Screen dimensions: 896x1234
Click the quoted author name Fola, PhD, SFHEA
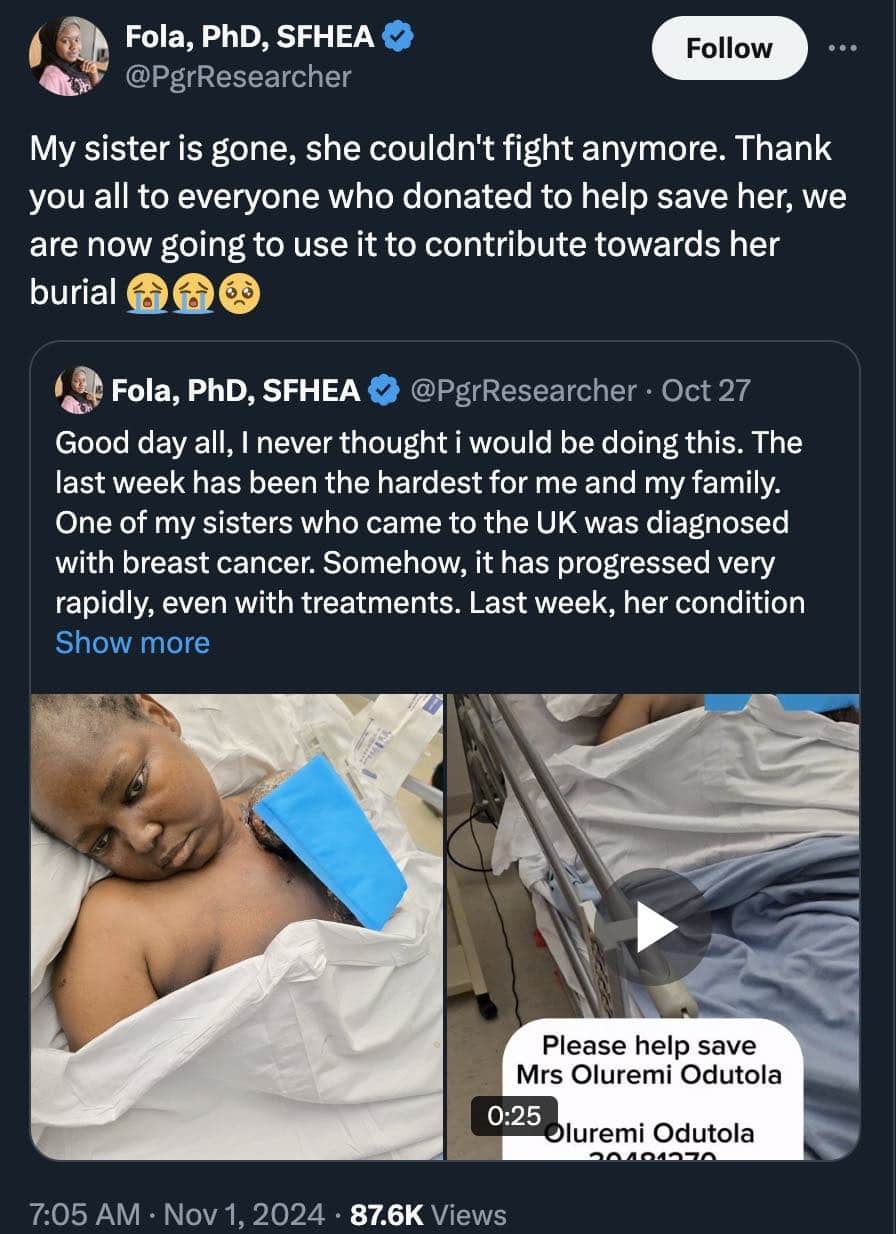[236, 390]
